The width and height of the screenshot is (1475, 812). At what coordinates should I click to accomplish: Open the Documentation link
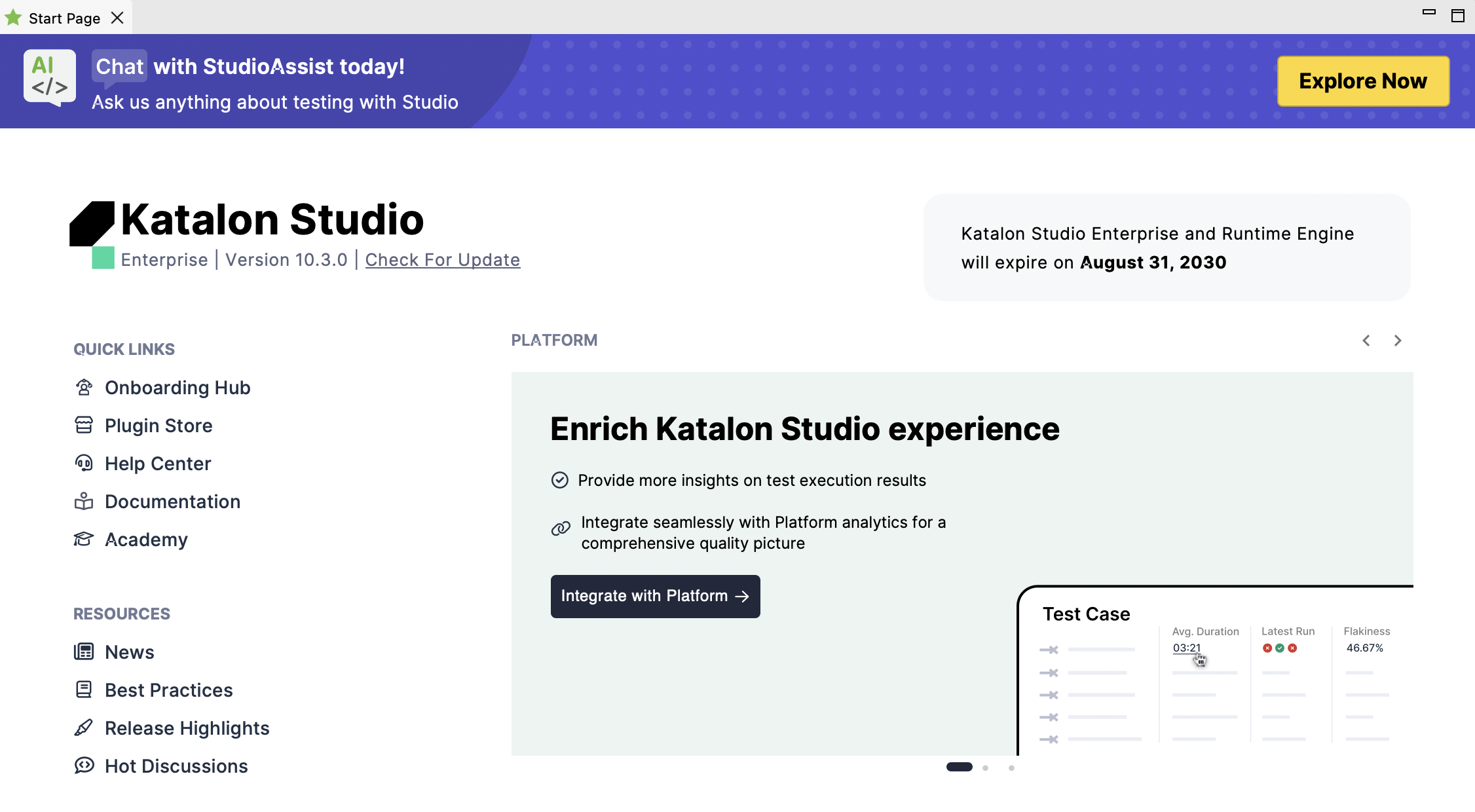tap(172, 502)
